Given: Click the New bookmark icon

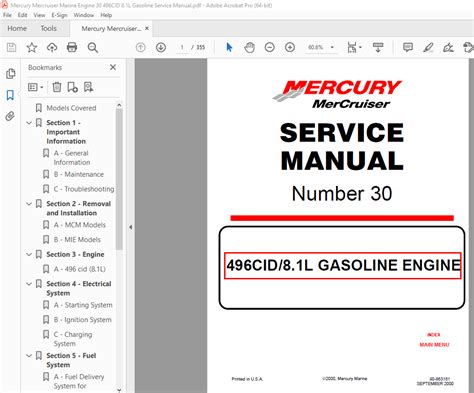Looking at the screenshot, I should click(72, 87).
